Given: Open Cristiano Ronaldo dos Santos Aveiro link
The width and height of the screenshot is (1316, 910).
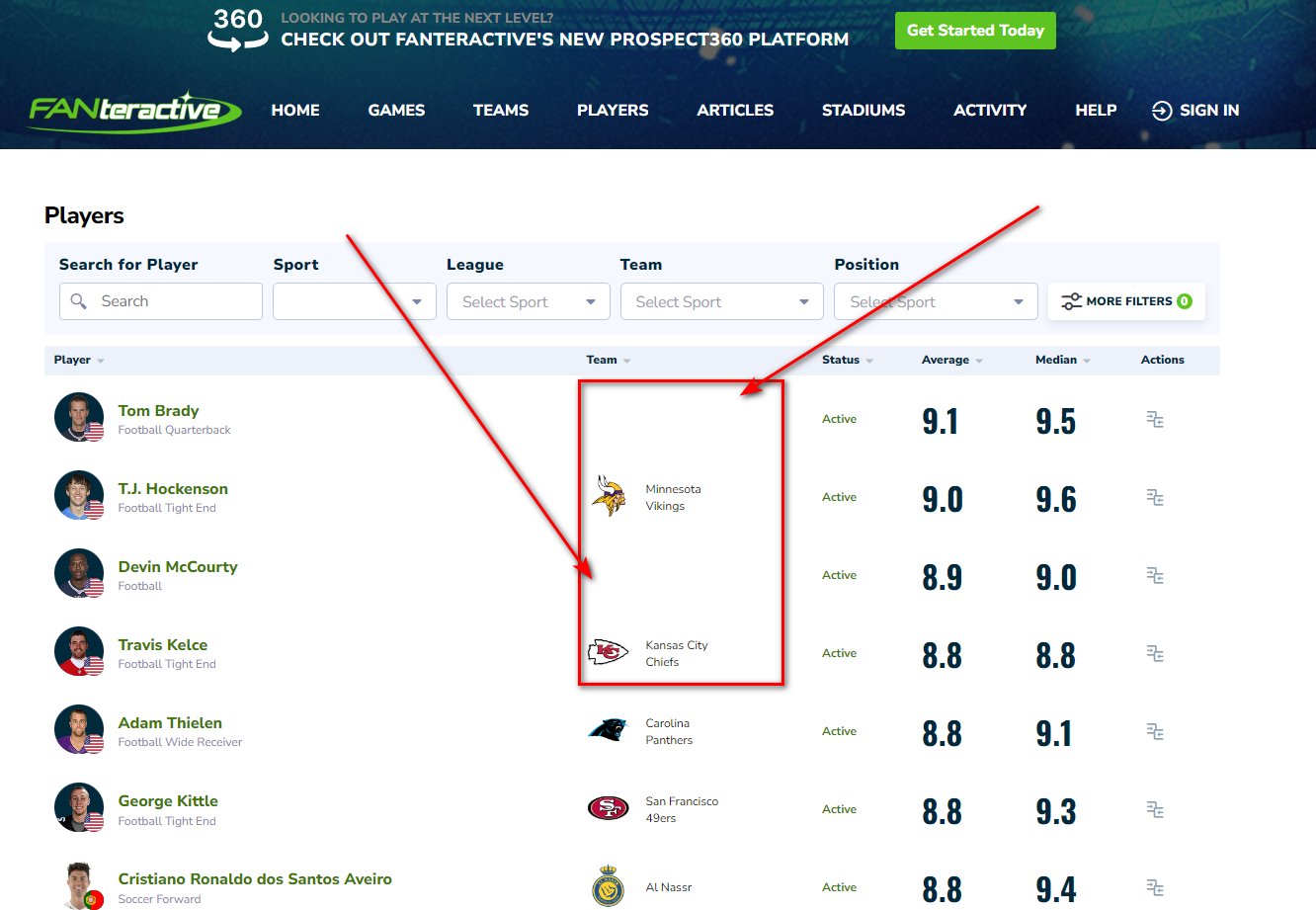Looking at the screenshot, I should tap(255, 879).
